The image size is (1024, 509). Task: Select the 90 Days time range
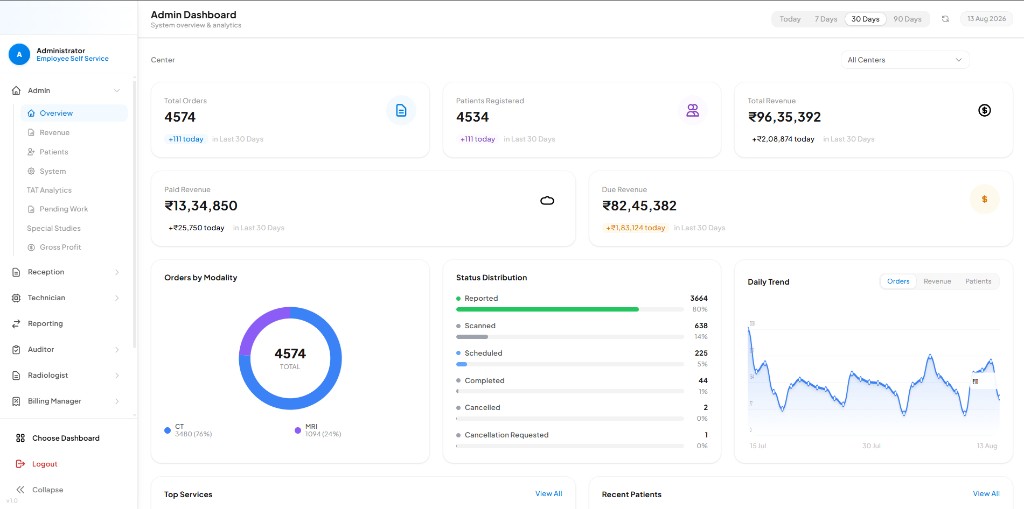click(907, 19)
